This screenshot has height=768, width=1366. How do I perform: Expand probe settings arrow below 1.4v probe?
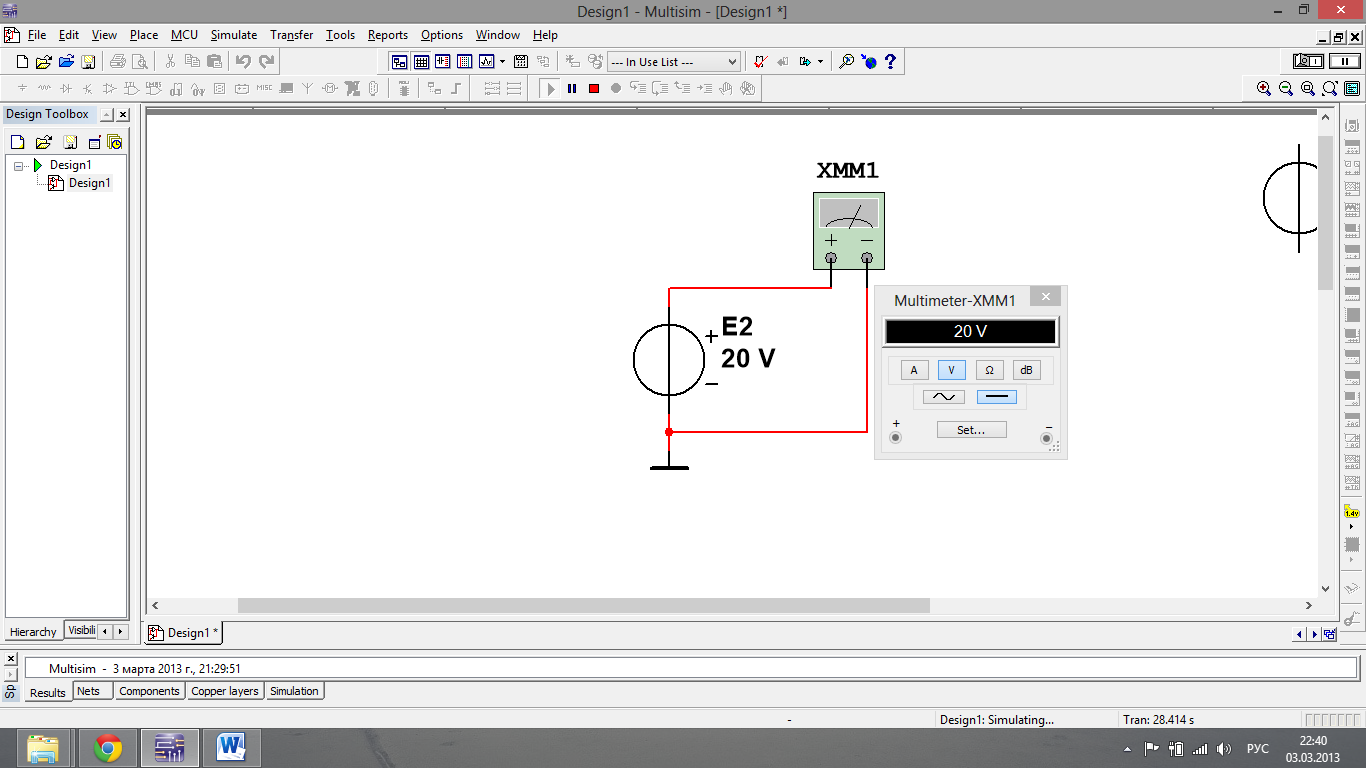(1353, 528)
